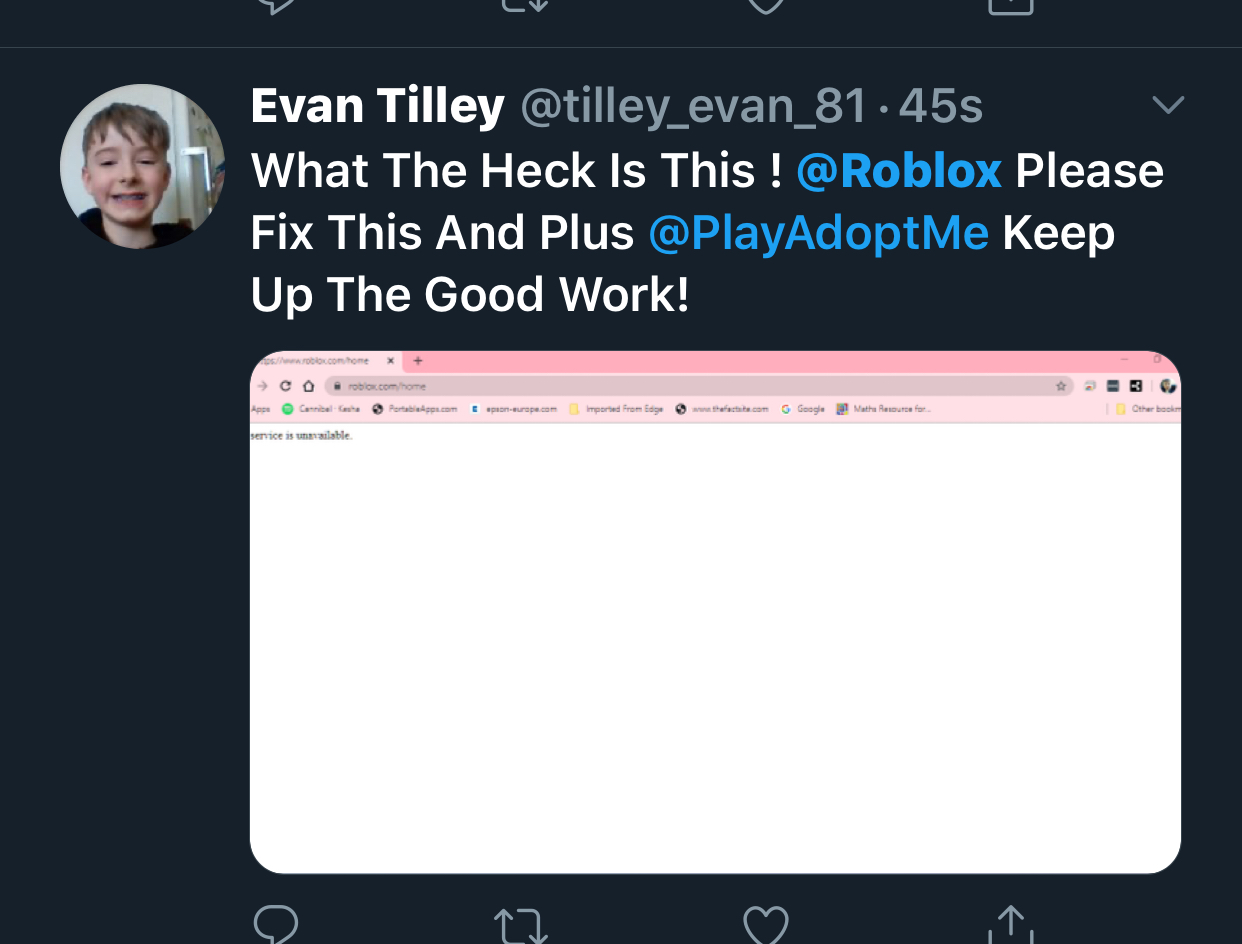Like Evan Tilley's tweet
This screenshot has height=944, width=1242.
766,924
